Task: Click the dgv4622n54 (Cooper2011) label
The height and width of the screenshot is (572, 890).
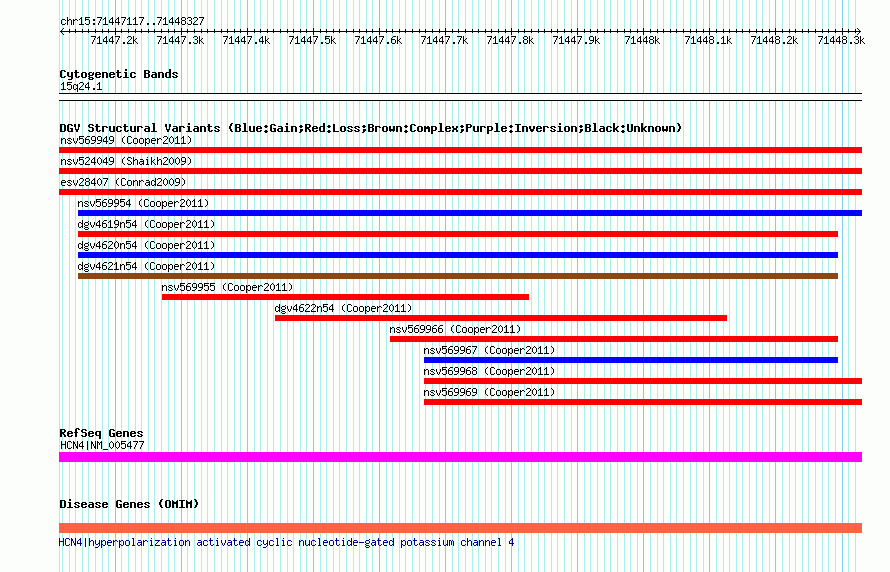Action: [343, 308]
